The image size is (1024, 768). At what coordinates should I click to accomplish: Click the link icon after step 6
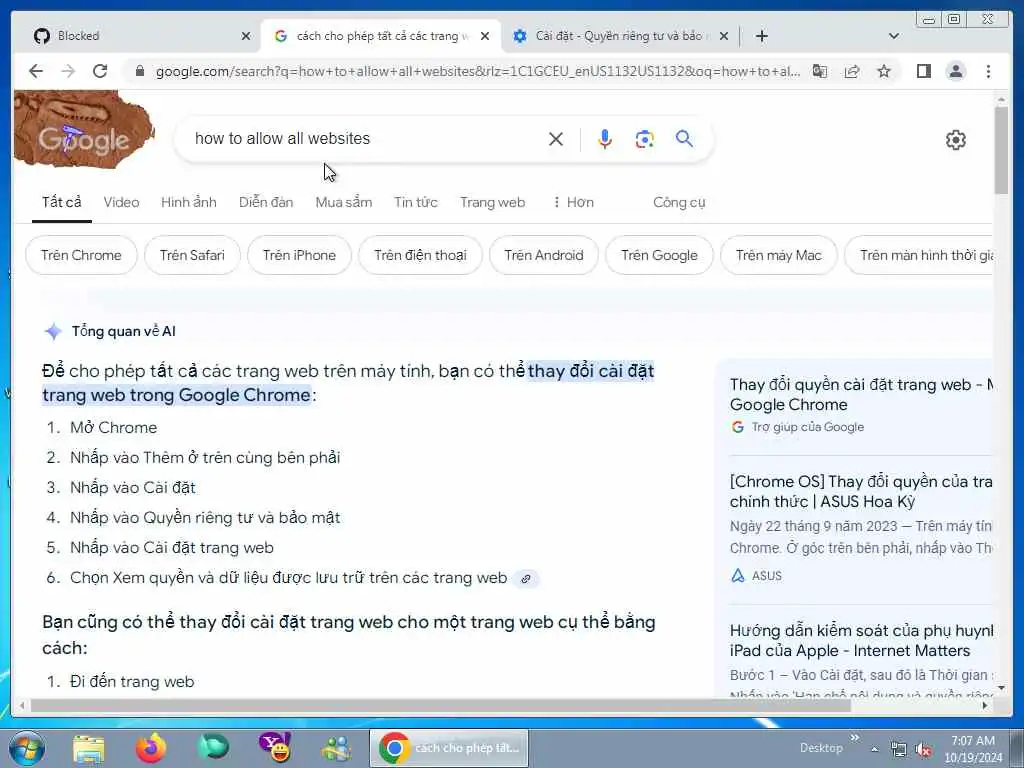click(x=526, y=579)
